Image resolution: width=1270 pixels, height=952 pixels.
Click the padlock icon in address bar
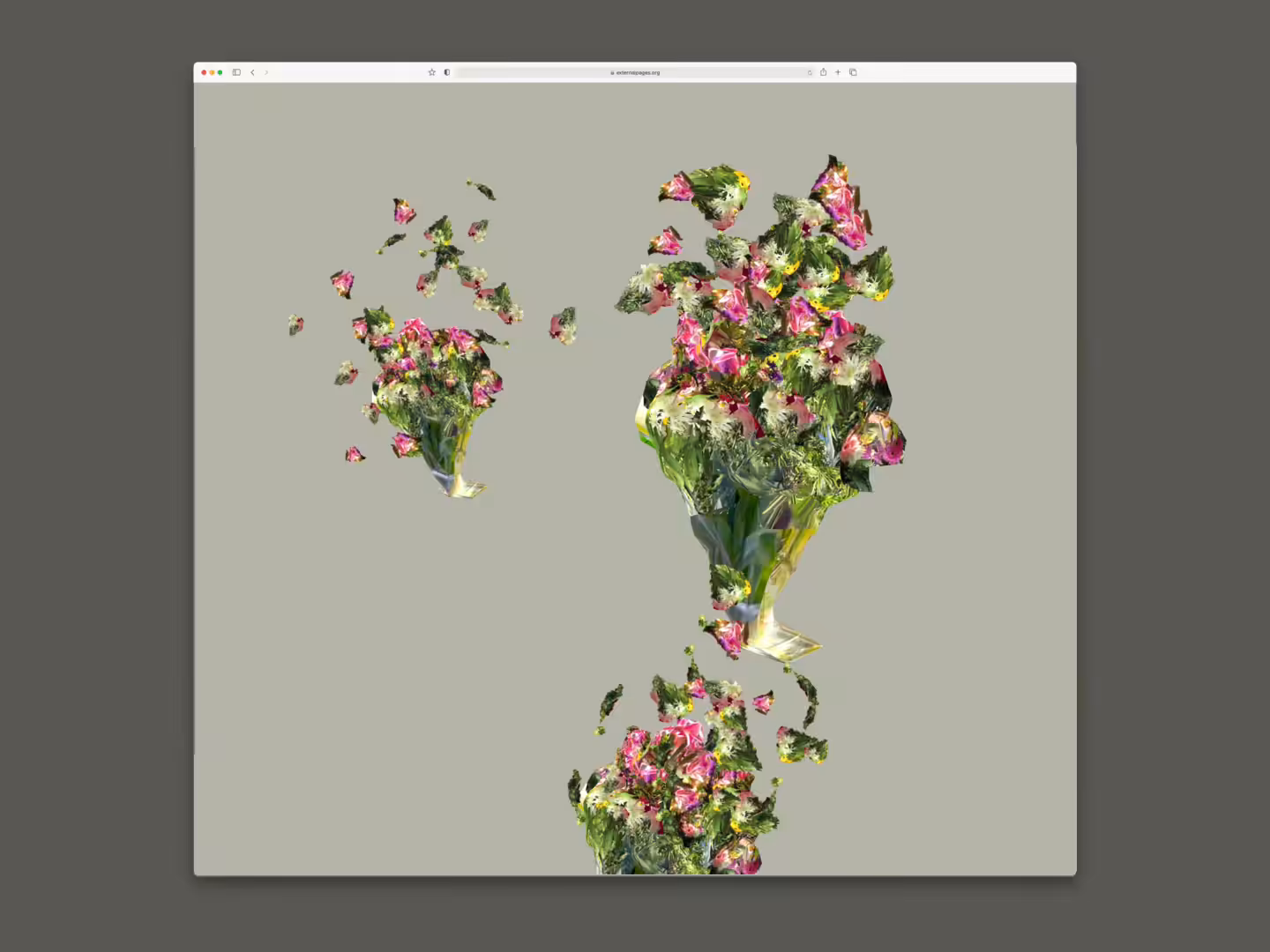click(612, 72)
